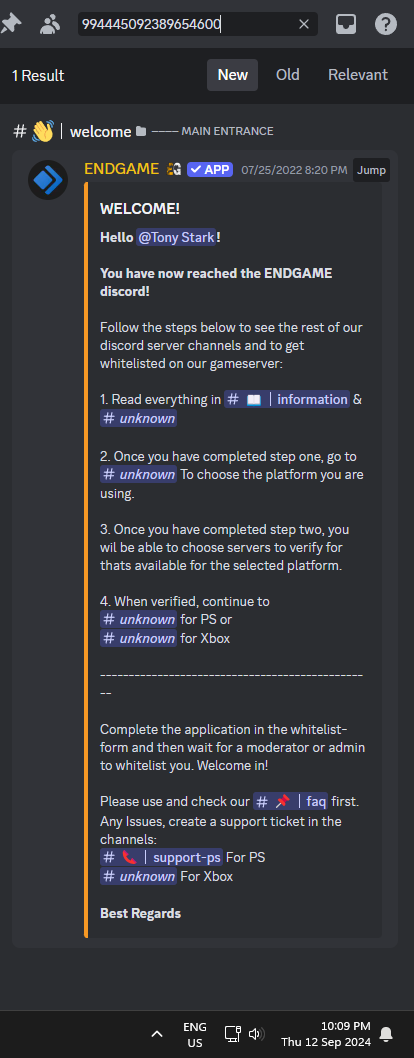Screen dimensions: 414x1058
Task: Jump to the found message
Action: (x=372, y=170)
